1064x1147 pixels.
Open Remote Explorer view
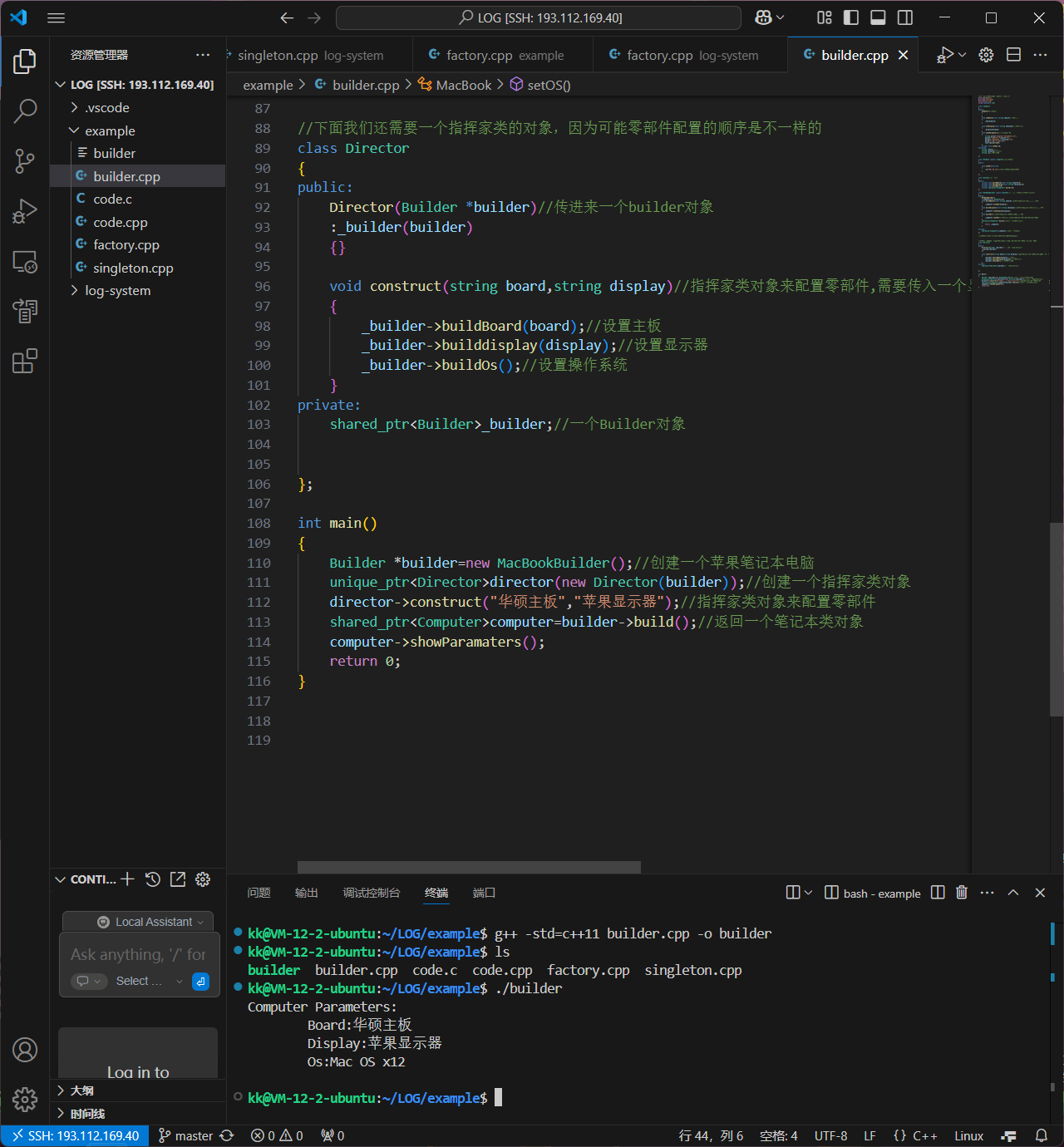click(x=25, y=262)
